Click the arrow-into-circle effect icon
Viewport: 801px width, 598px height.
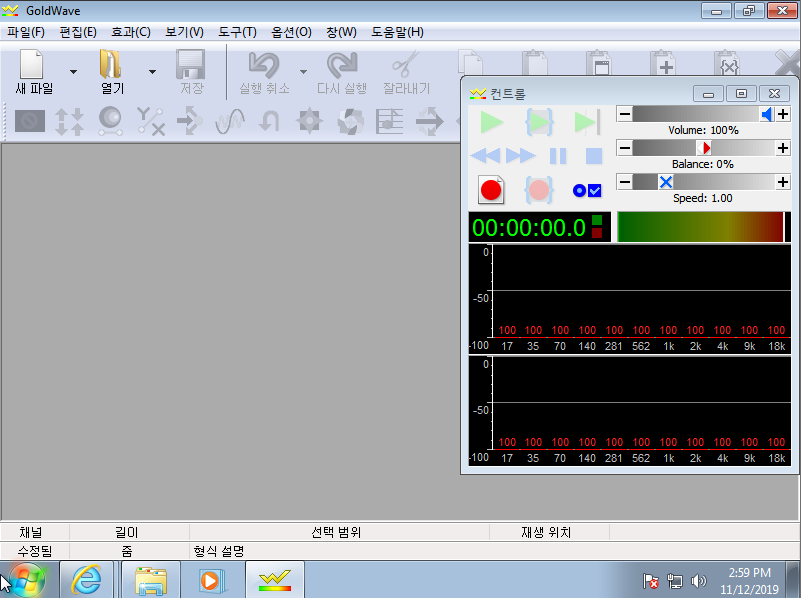[190, 122]
